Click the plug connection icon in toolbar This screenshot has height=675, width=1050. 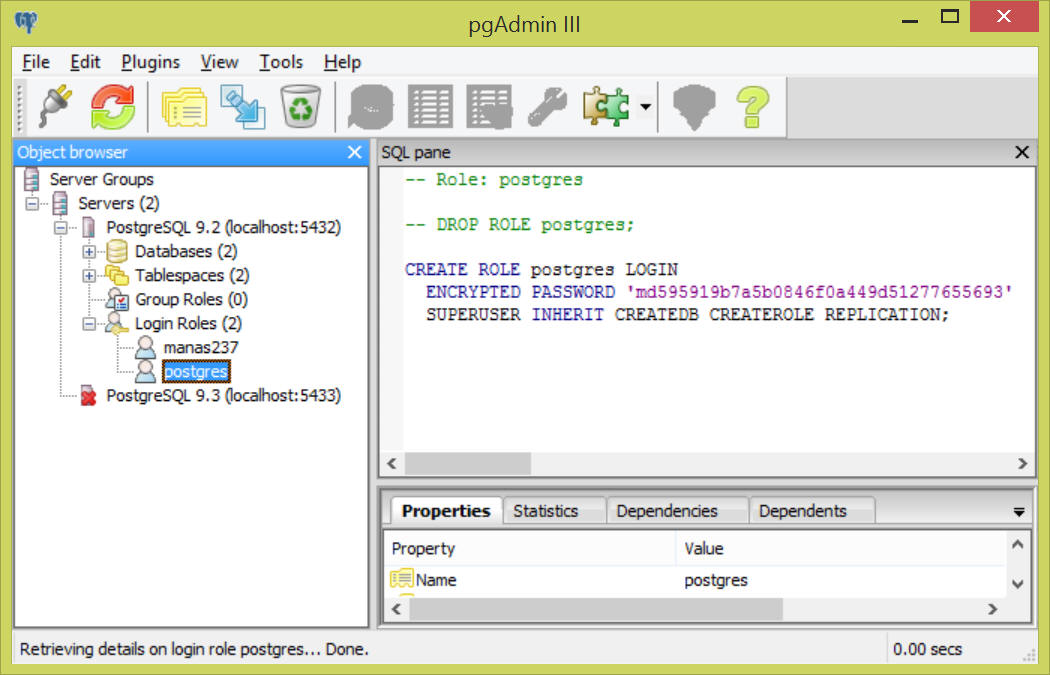[x=53, y=106]
